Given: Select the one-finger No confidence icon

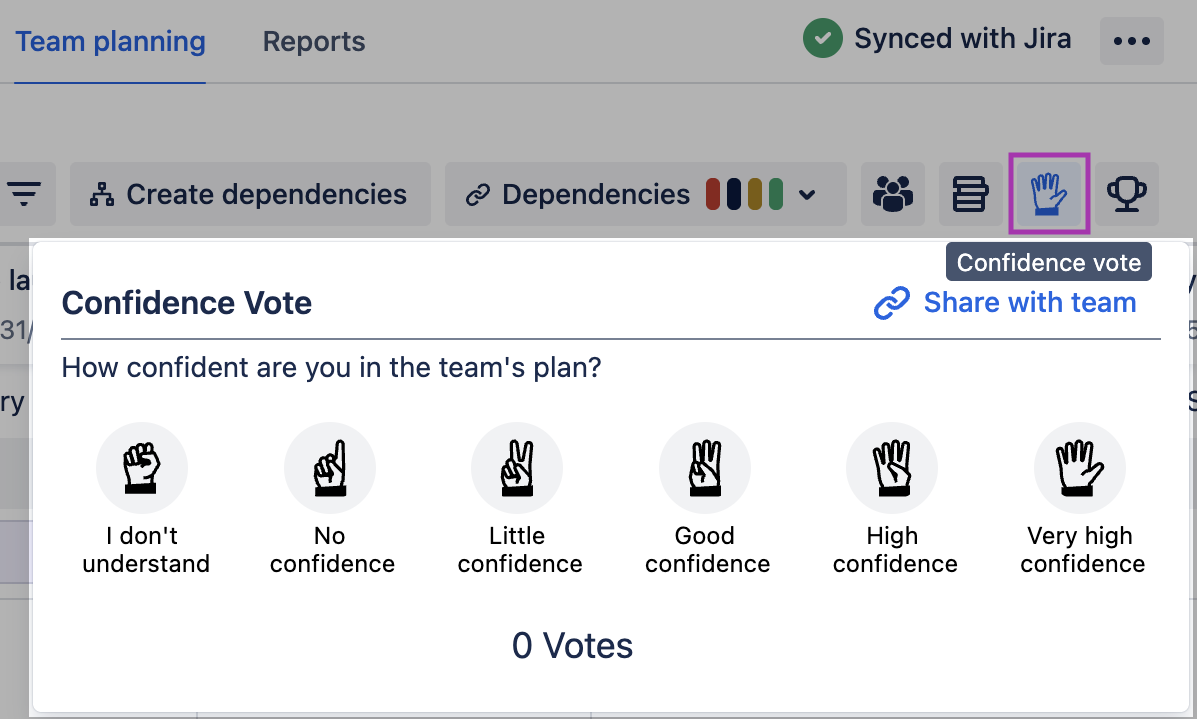Looking at the screenshot, I should 330,468.
